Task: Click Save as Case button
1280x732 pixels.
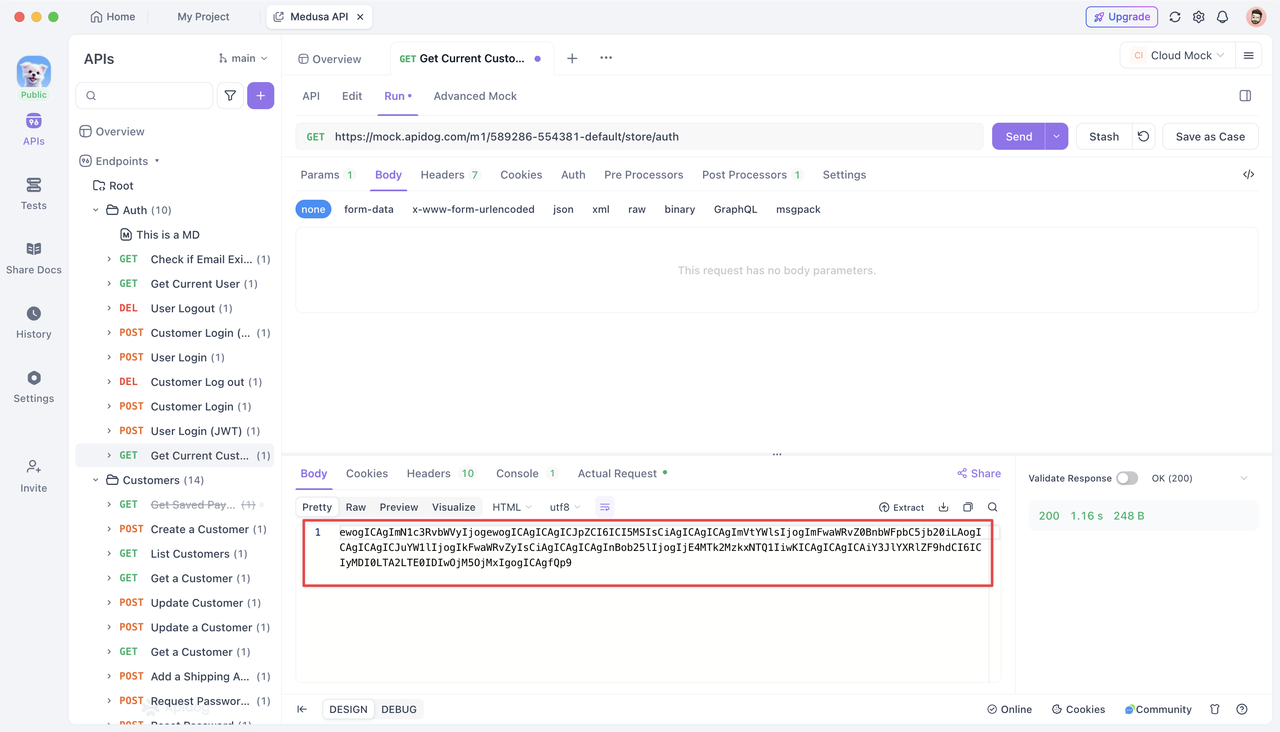Action: [1210, 137]
